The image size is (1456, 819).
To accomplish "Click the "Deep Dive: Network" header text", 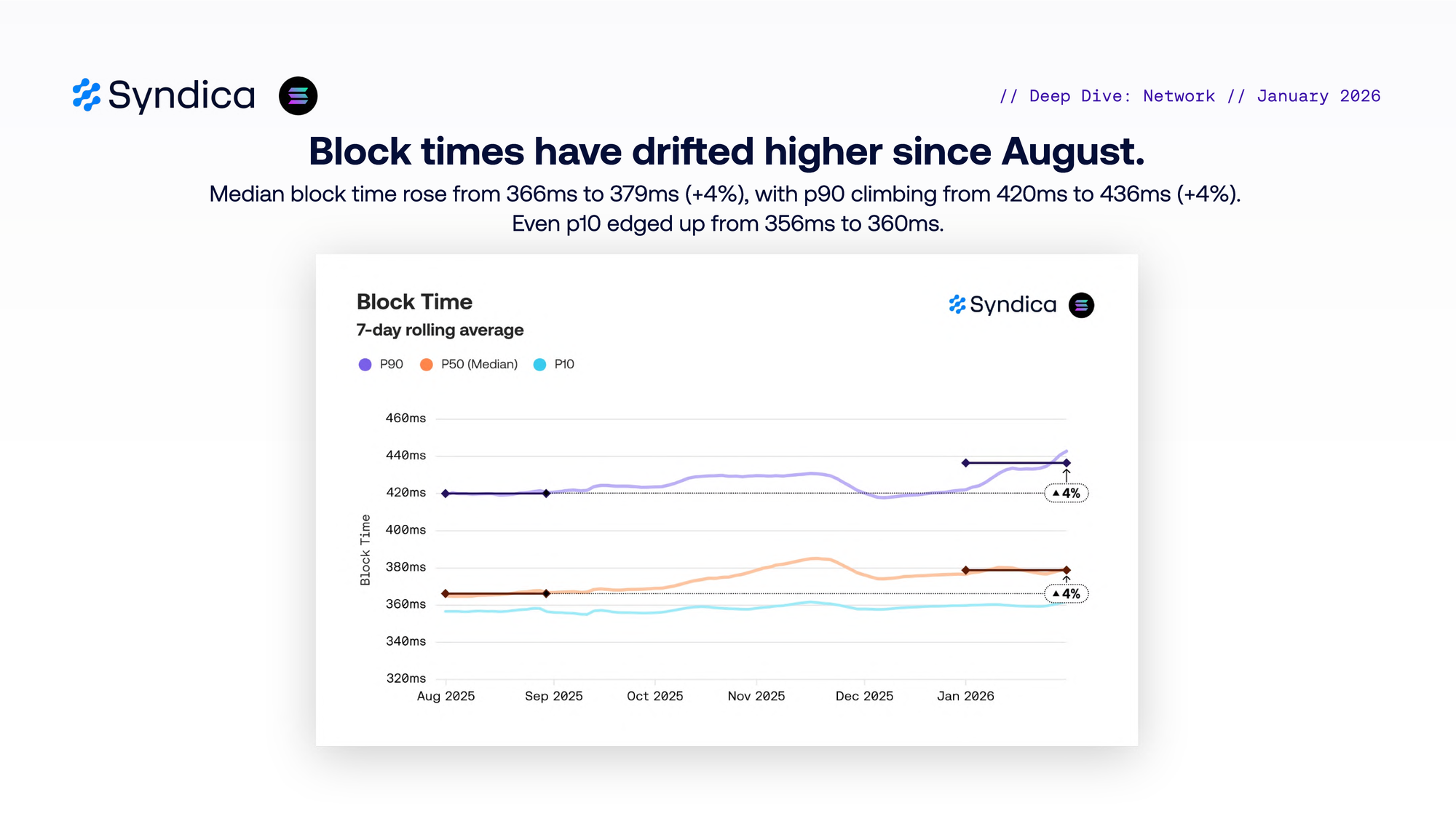I will [1122, 96].
